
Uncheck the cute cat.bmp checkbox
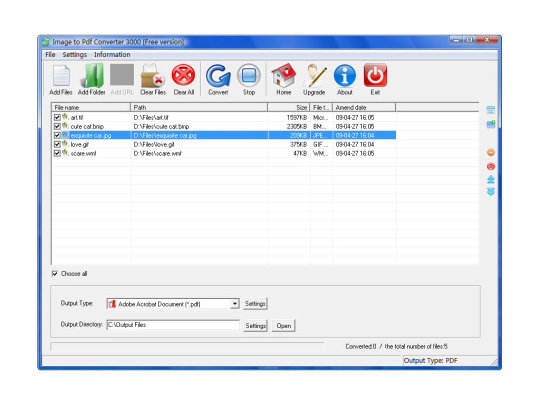pyautogui.click(x=57, y=126)
